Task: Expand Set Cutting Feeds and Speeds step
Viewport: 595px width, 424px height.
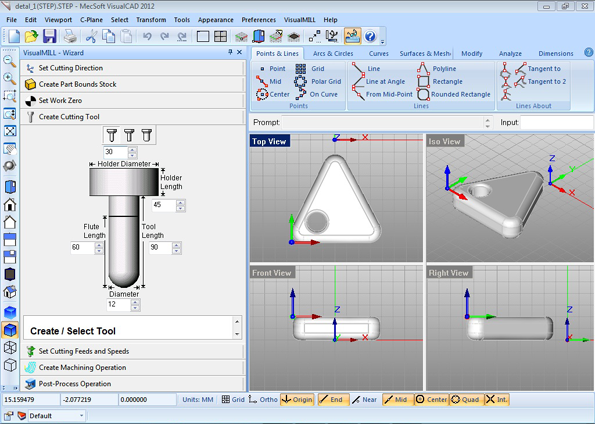Action: pos(132,351)
